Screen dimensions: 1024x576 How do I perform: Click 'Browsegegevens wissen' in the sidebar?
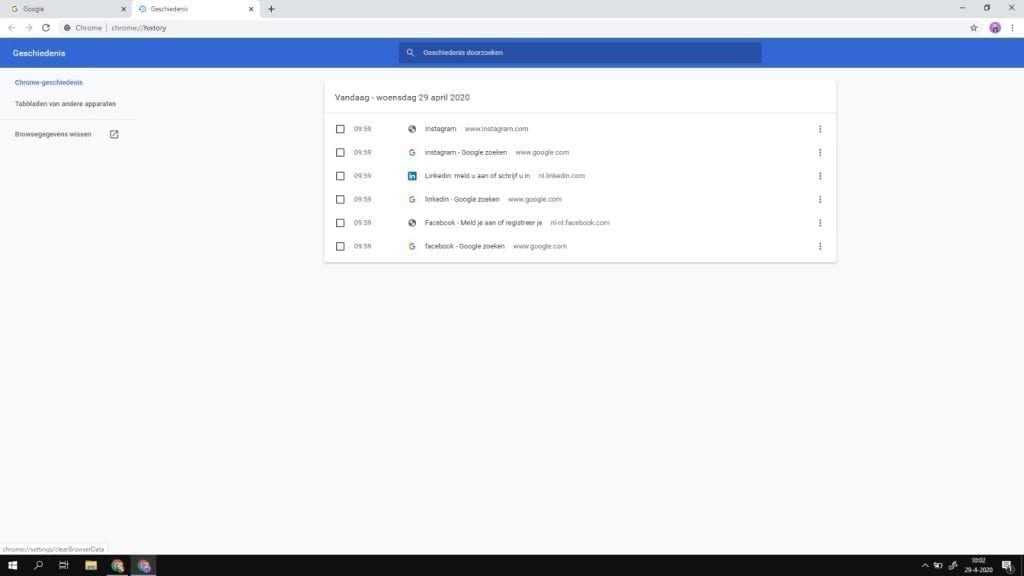(53, 135)
